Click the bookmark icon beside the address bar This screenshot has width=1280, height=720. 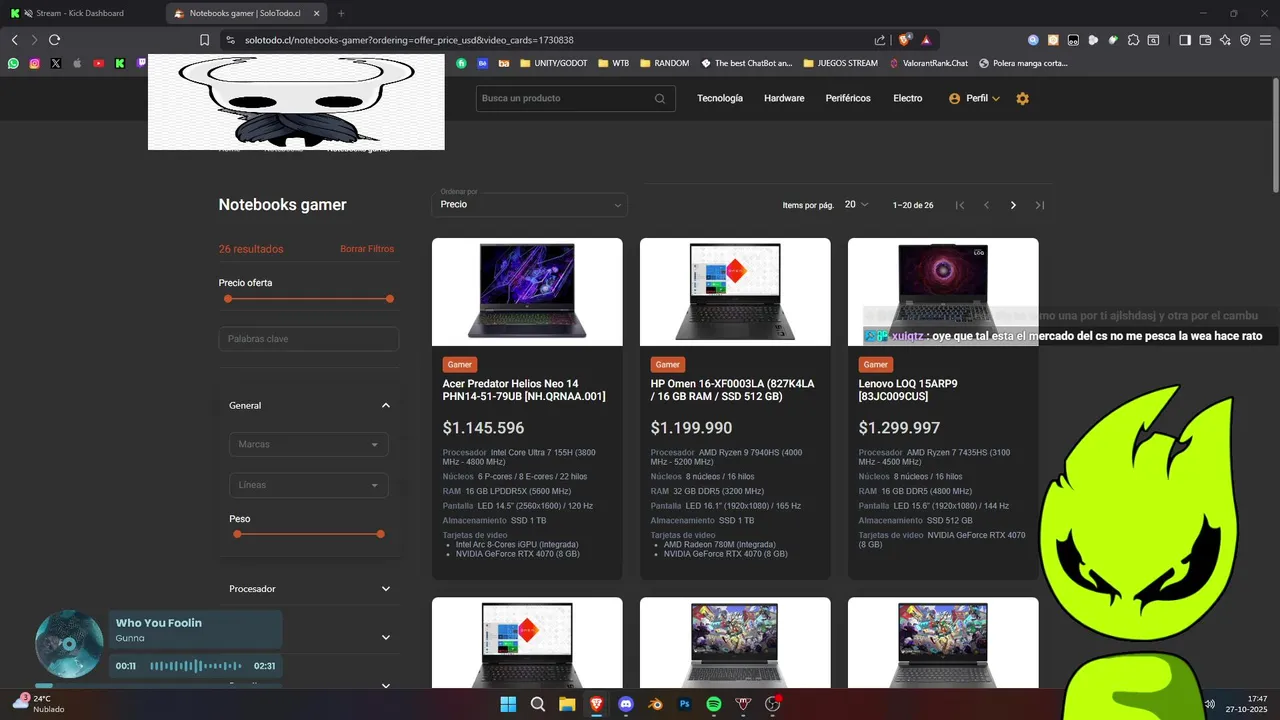204,40
